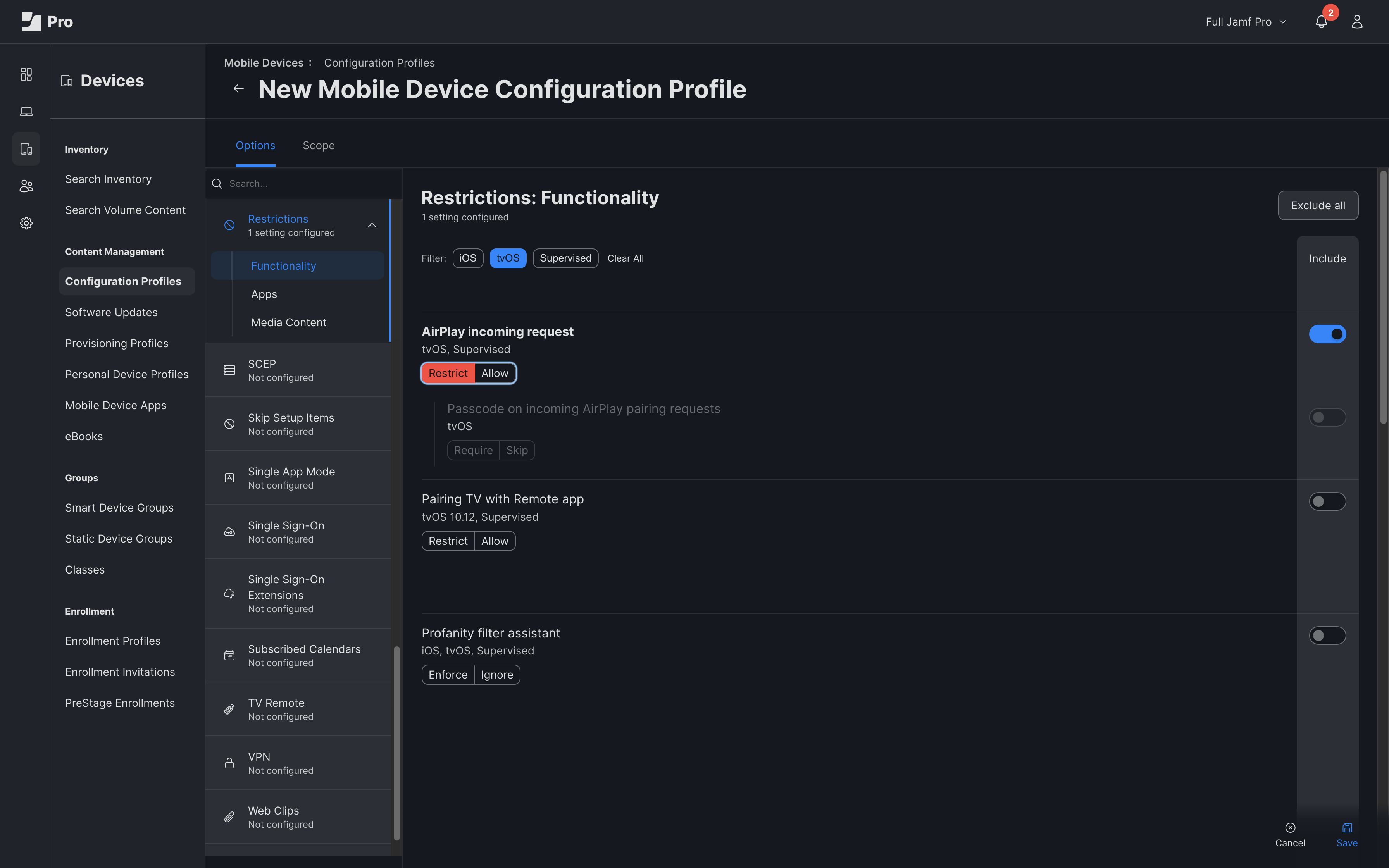Open Enrollment Profiles in sidebar
This screenshot has width=1389, height=868.
click(x=113, y=641)
